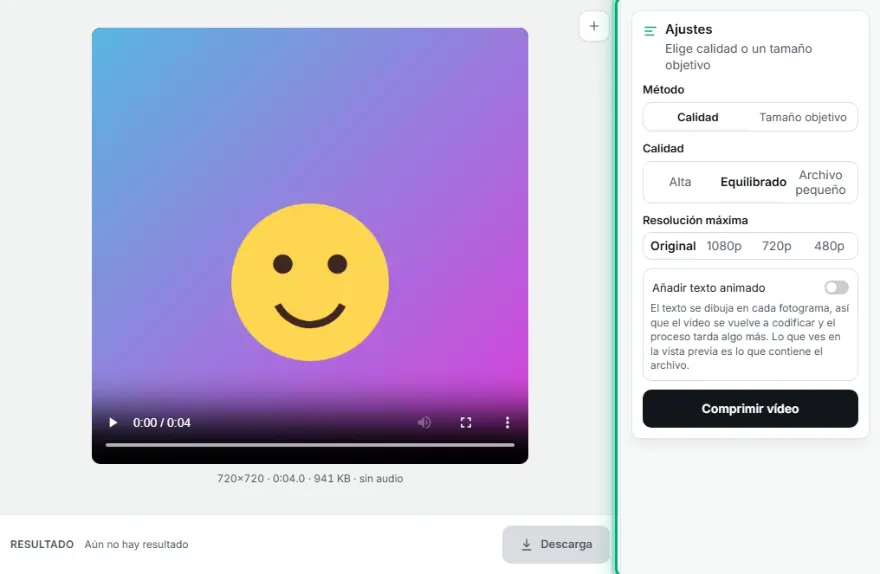Choose Equilibrado quality
This screenshot has width=880, height=574.
pyautogui.click(x=753, y=182)
